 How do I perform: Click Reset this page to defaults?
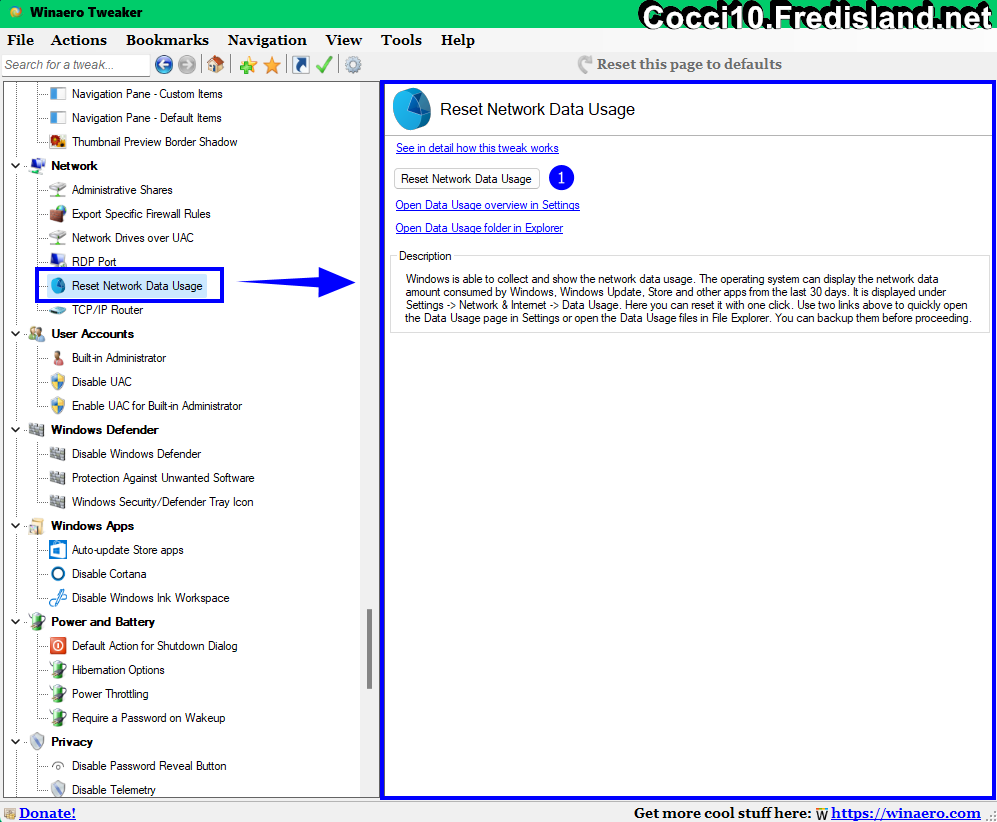tap(680, 64)
